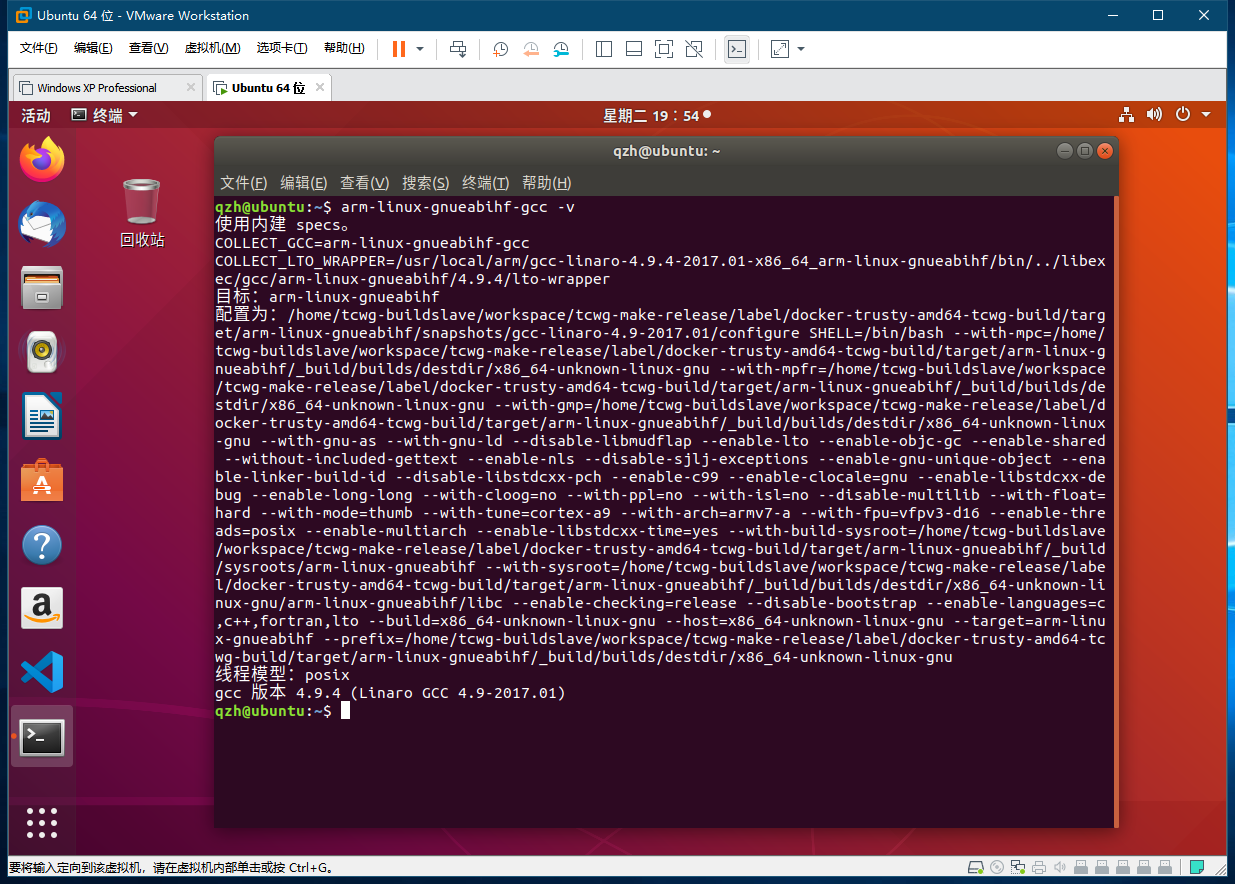Open the power options dropdown beside pause
Viewport: 1235px width, 884px height.
[420, 49]
